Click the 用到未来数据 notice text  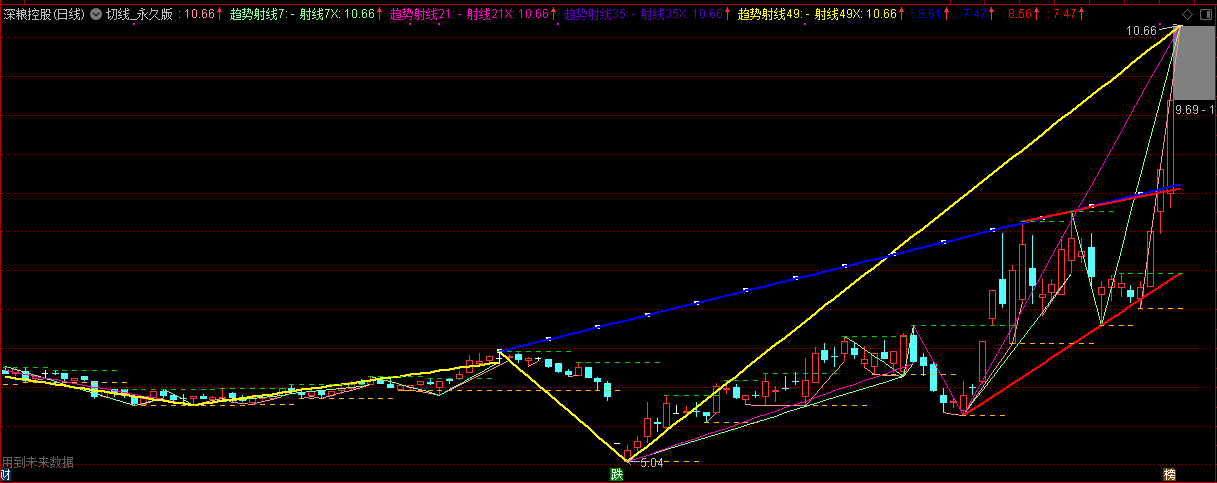point(37,462)
